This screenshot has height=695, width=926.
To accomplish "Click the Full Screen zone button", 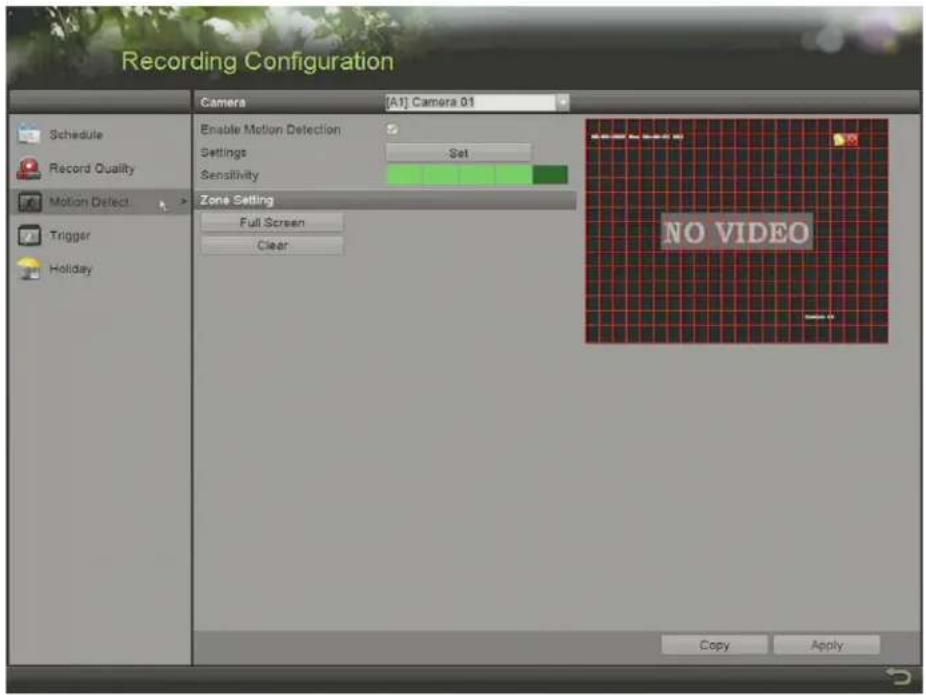I will [272, 223].
